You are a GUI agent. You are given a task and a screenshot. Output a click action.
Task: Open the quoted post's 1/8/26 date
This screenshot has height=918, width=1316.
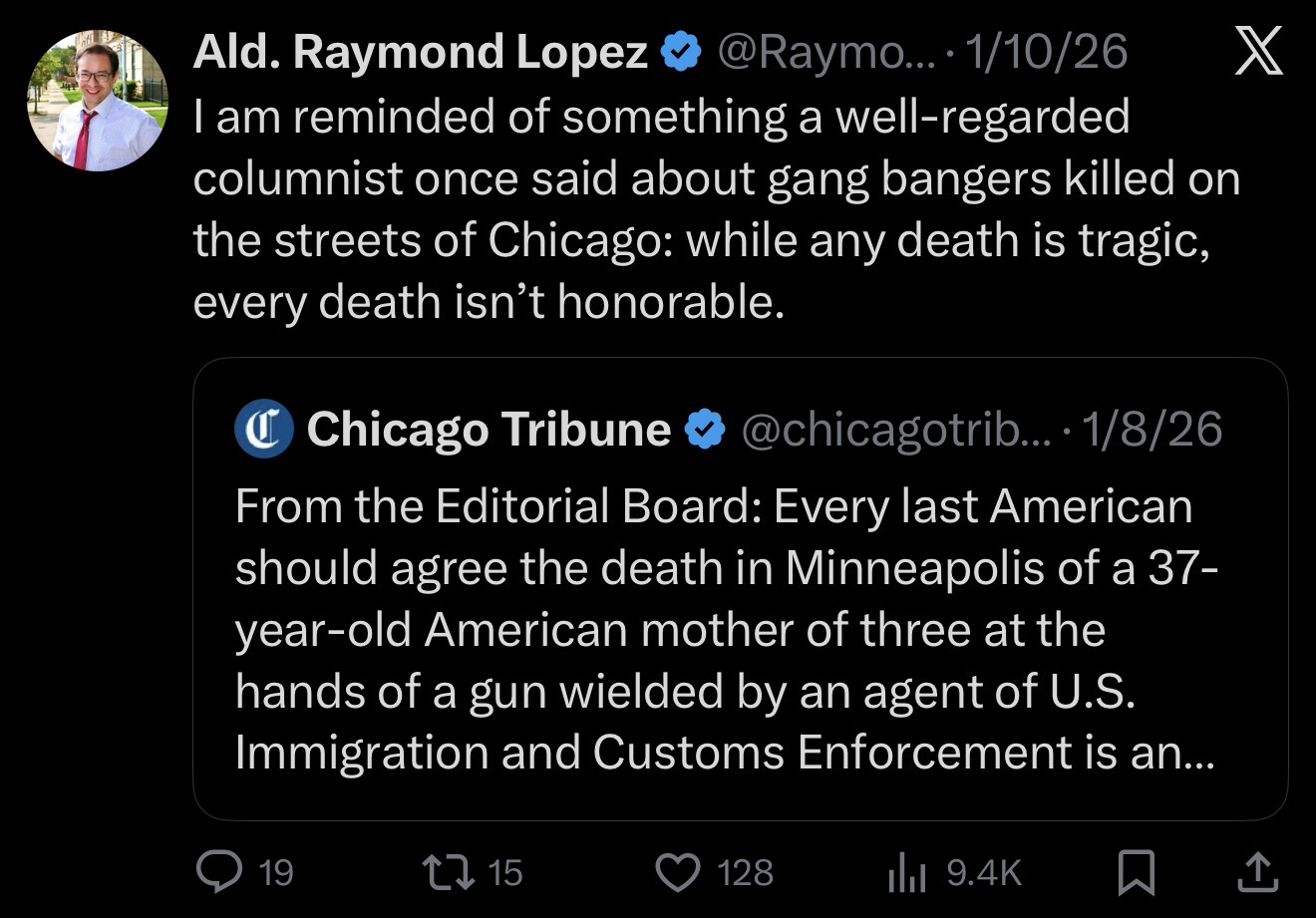coord(1151,430)
